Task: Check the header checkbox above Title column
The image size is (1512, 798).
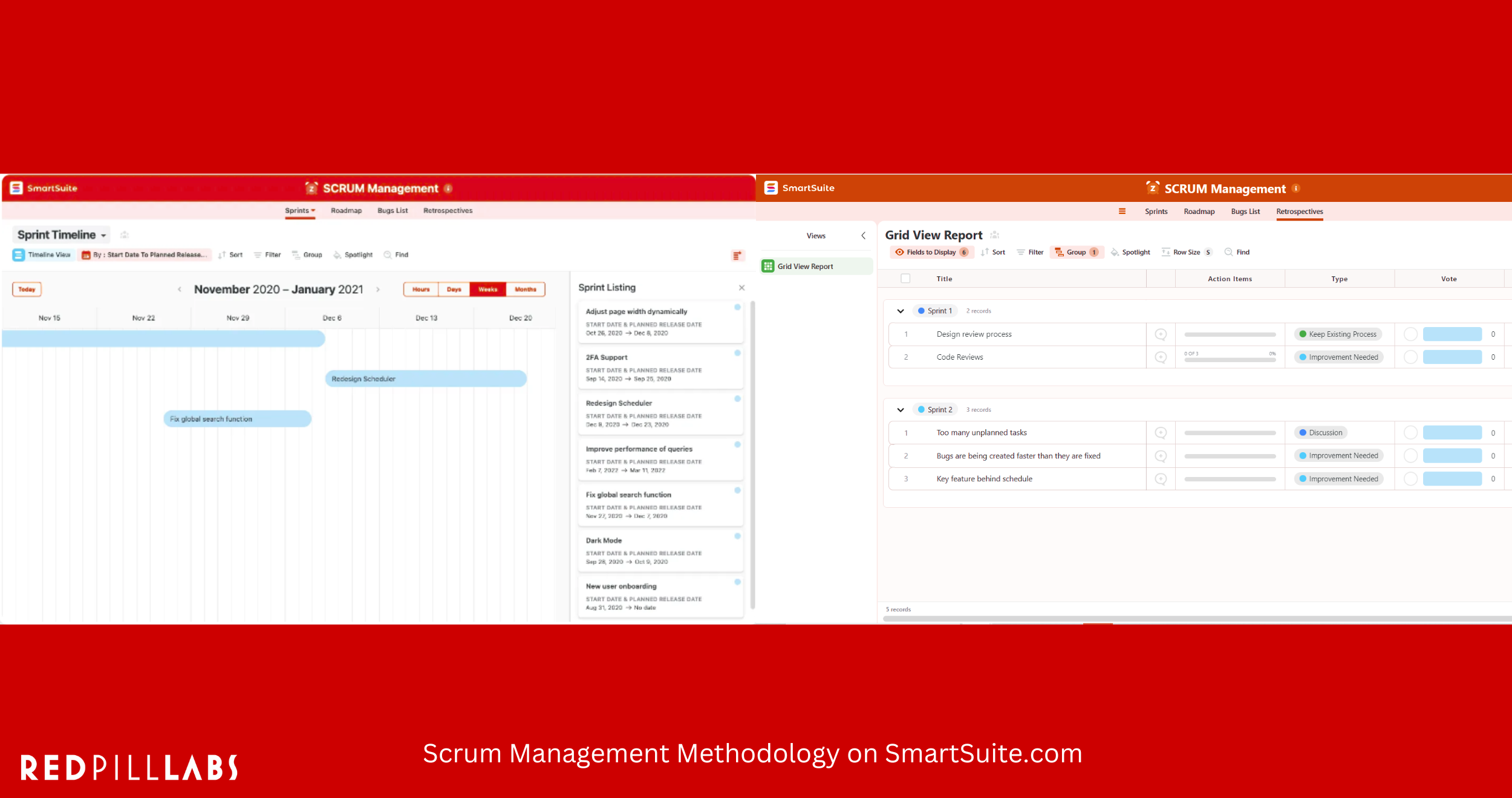Action: (x=905, y=278)
